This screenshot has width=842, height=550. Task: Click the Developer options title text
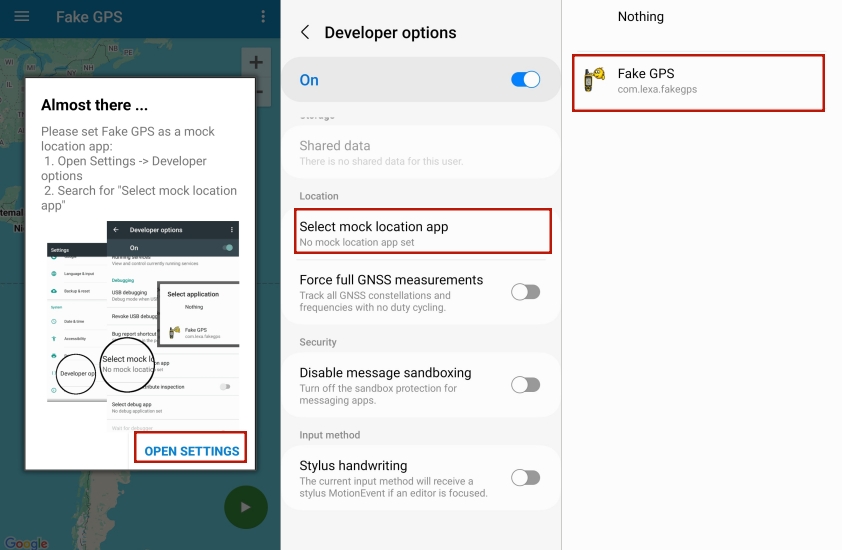pos(390,33)
